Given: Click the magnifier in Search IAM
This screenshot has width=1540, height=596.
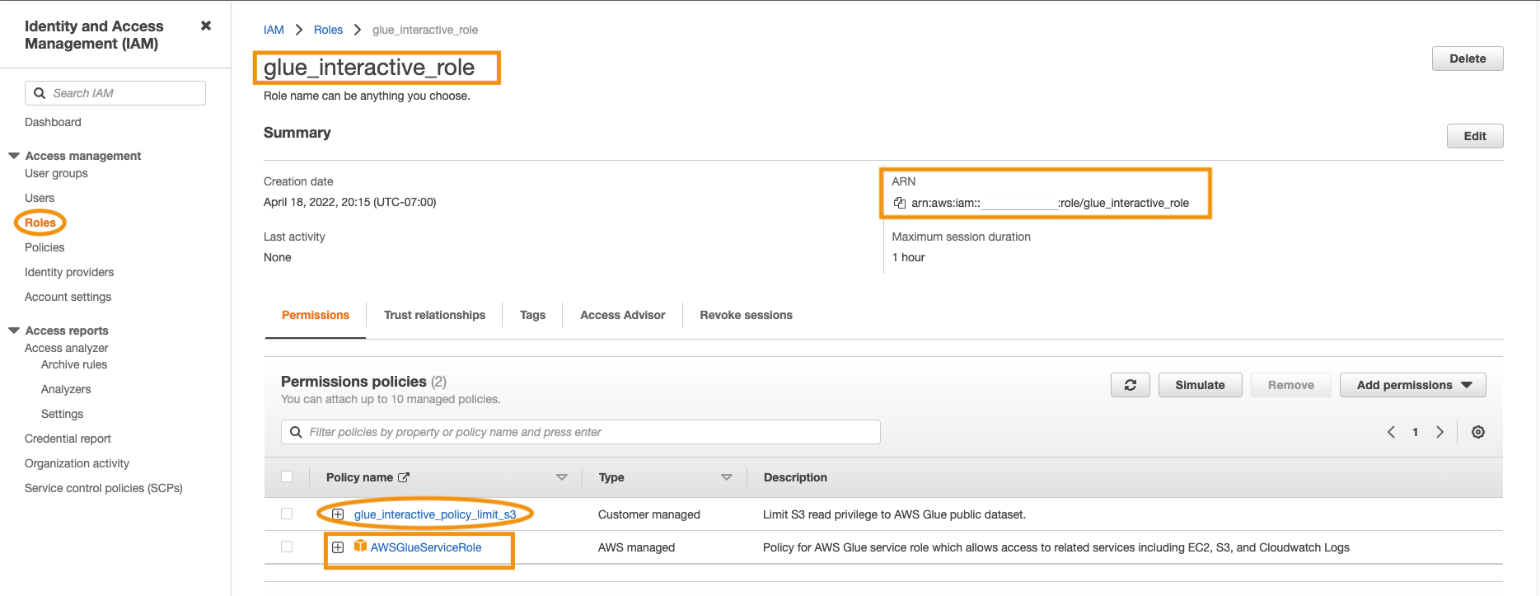Looking at the screenshot, I should tap(40, 93).
